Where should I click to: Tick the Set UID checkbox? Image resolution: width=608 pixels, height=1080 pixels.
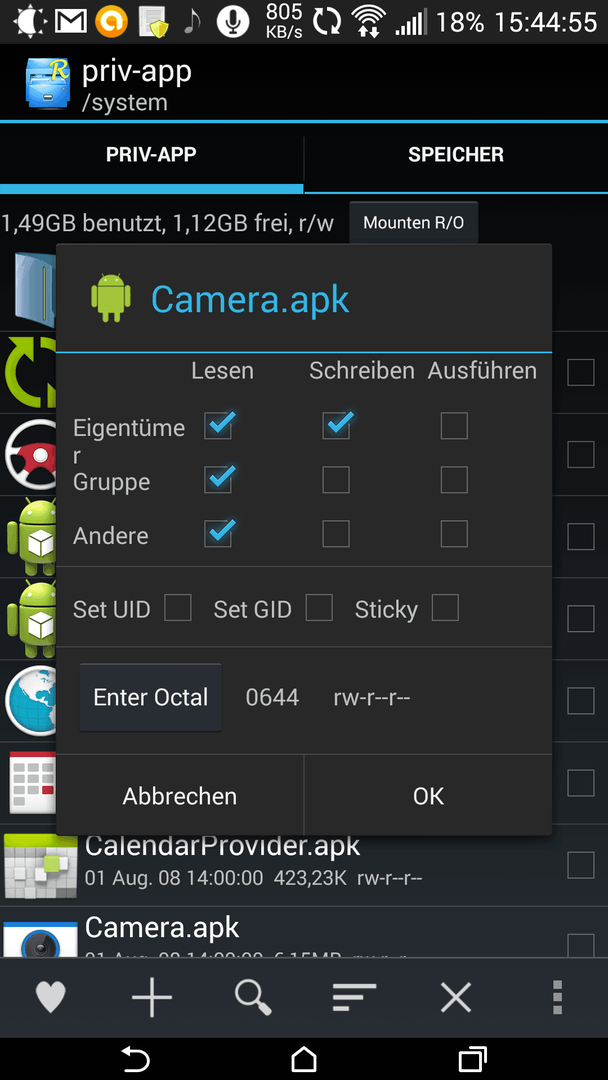[178, 608]
